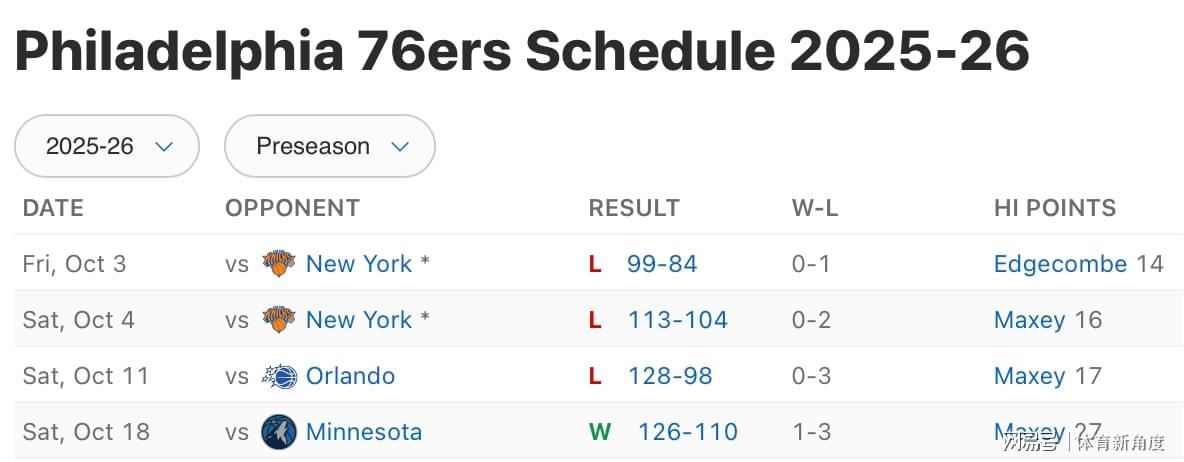This screenshot has height=462, width=1184.
Task: View the 128-98 game result
Action: click(669, 376)
